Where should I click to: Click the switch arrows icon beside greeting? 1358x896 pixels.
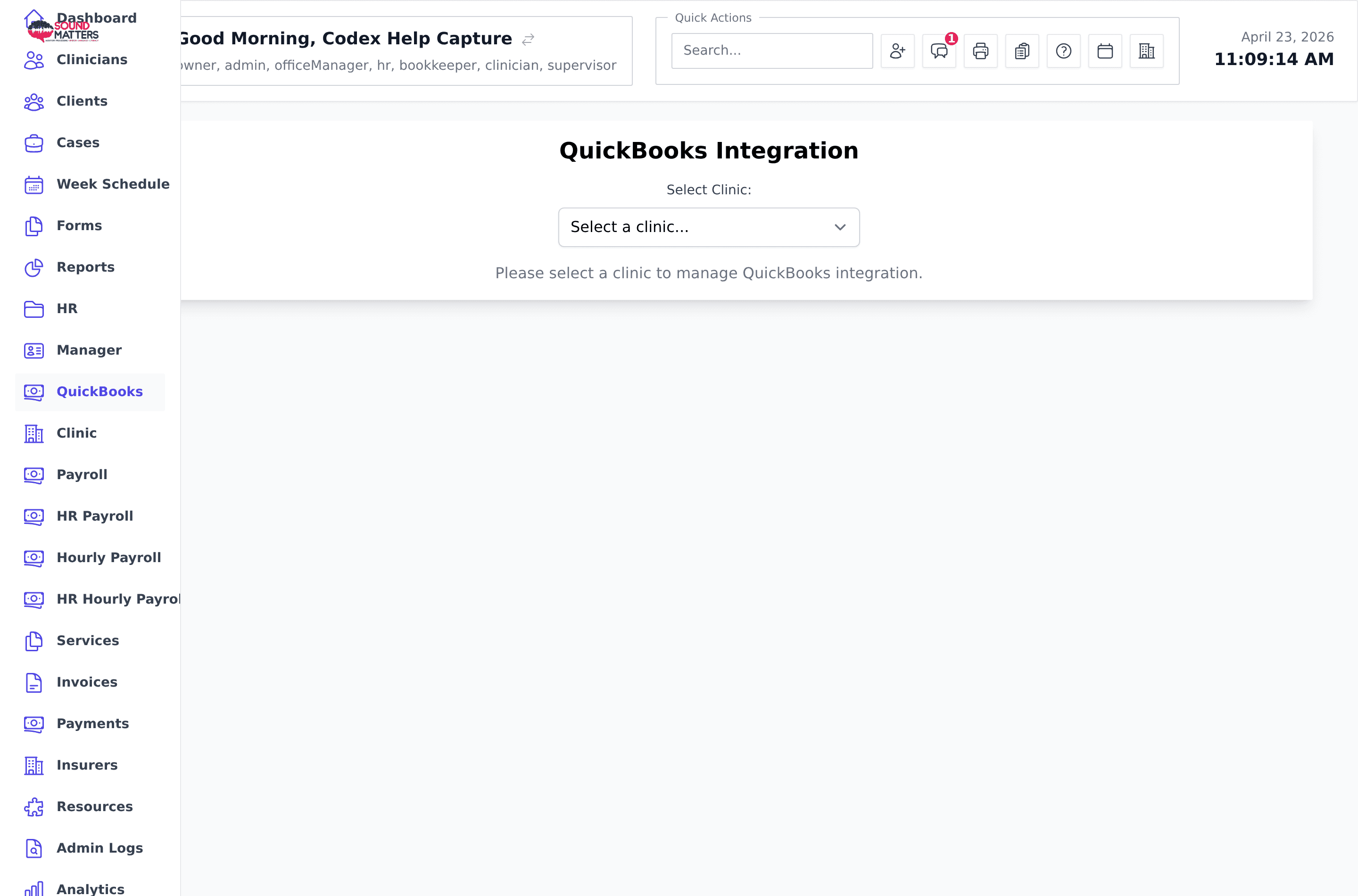click(528, 39)
